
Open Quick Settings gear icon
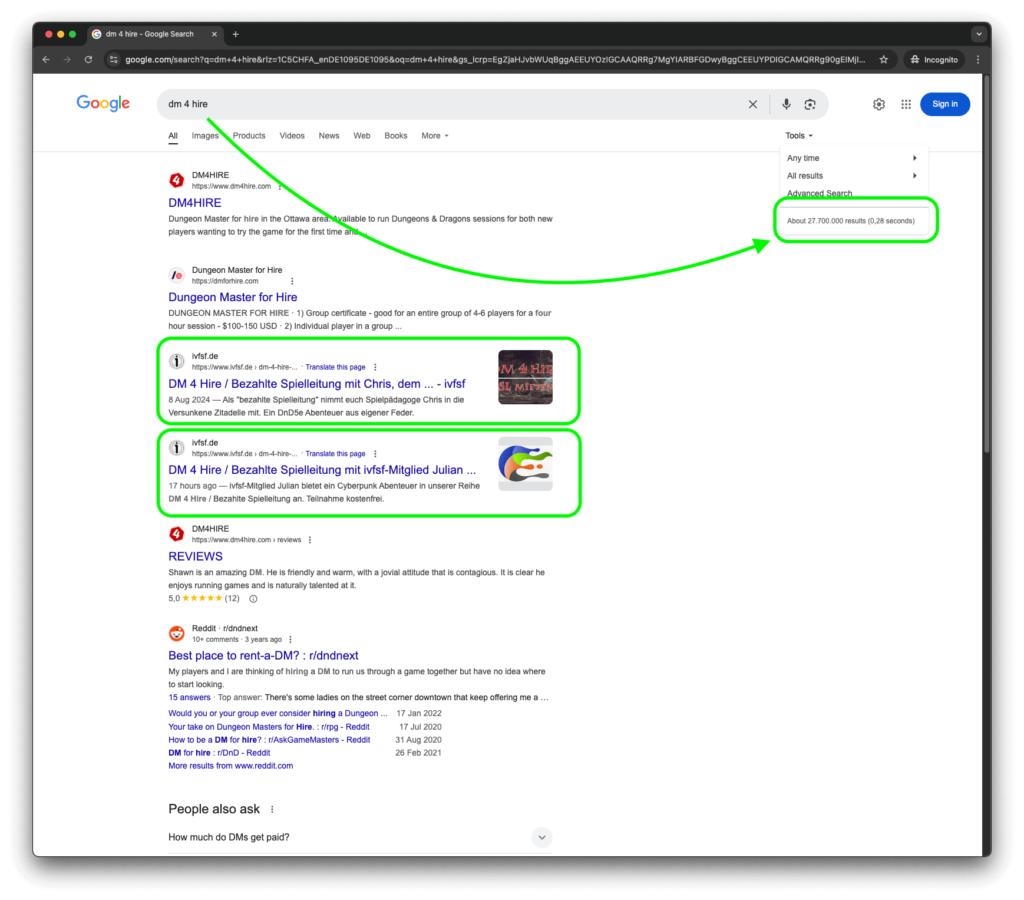879,104
